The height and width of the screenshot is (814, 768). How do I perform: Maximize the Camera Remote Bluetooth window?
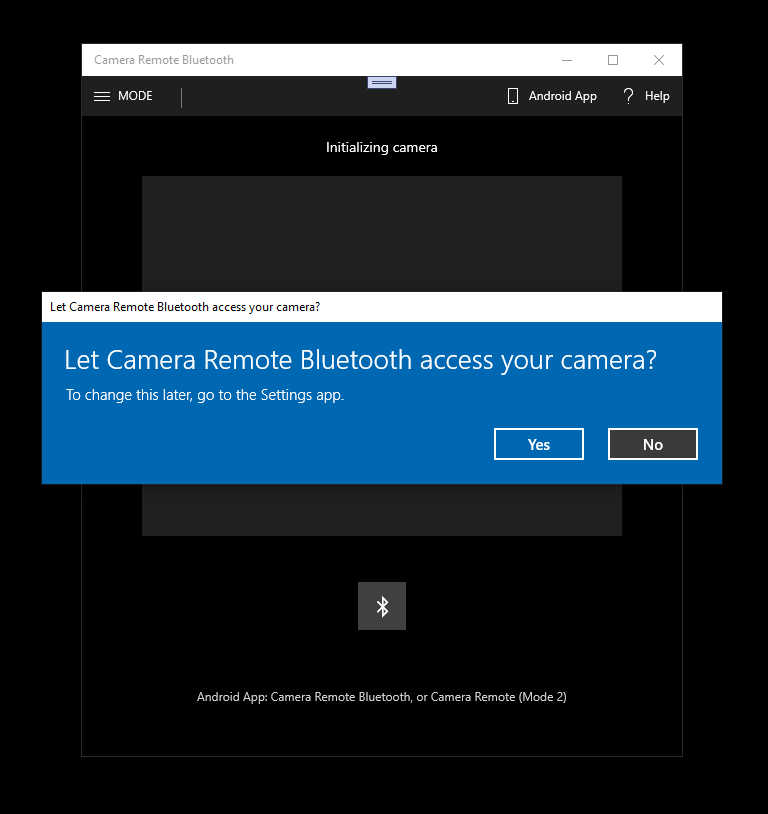pyautogui.click(x=613, y=60)
